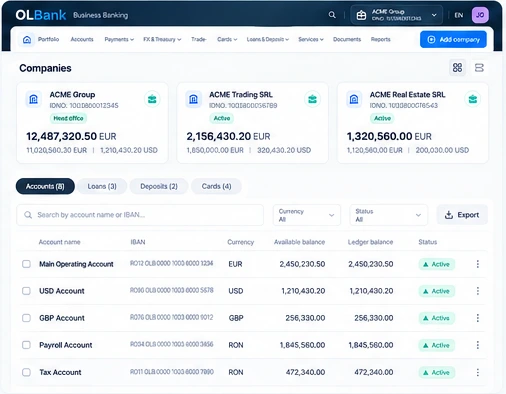Select the ACME Trading SRL company card
This screenshot has width=506, height=394.
tap(252, 123)
